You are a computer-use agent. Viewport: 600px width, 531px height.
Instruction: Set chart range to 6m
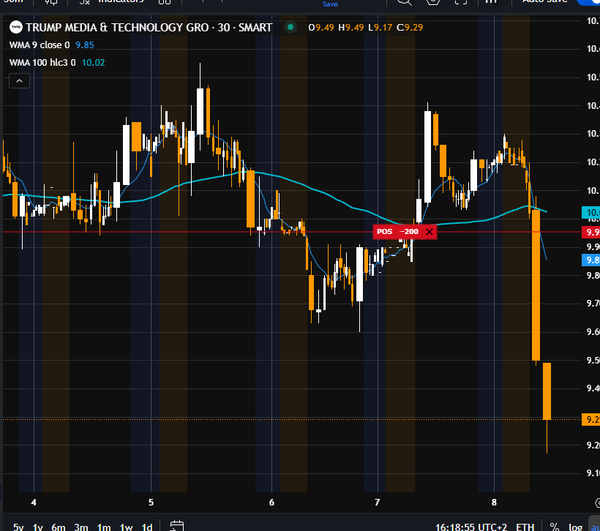(59, 527)
